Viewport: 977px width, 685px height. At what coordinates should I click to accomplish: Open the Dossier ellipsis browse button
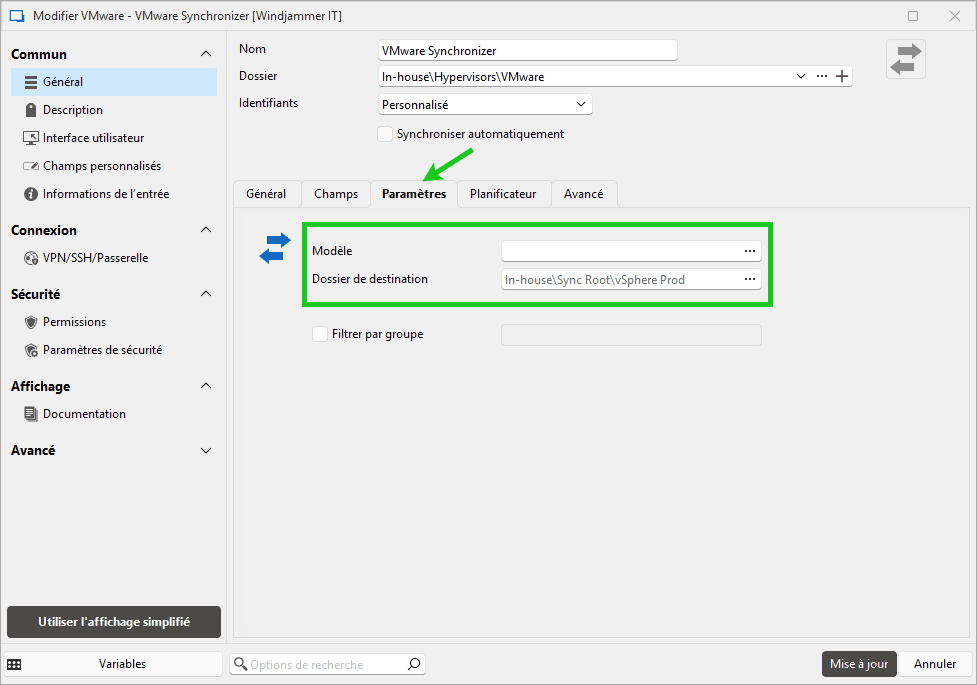point(822,76)
